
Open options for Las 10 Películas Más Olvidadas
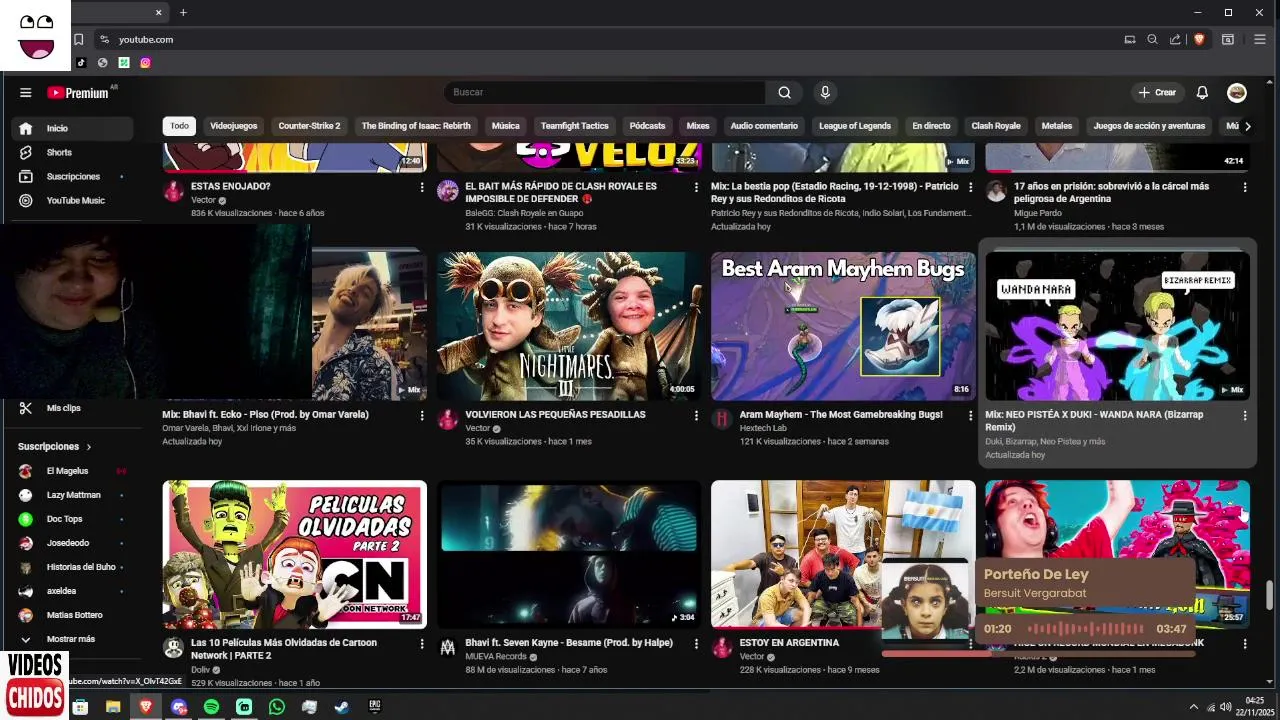(421, 643)
